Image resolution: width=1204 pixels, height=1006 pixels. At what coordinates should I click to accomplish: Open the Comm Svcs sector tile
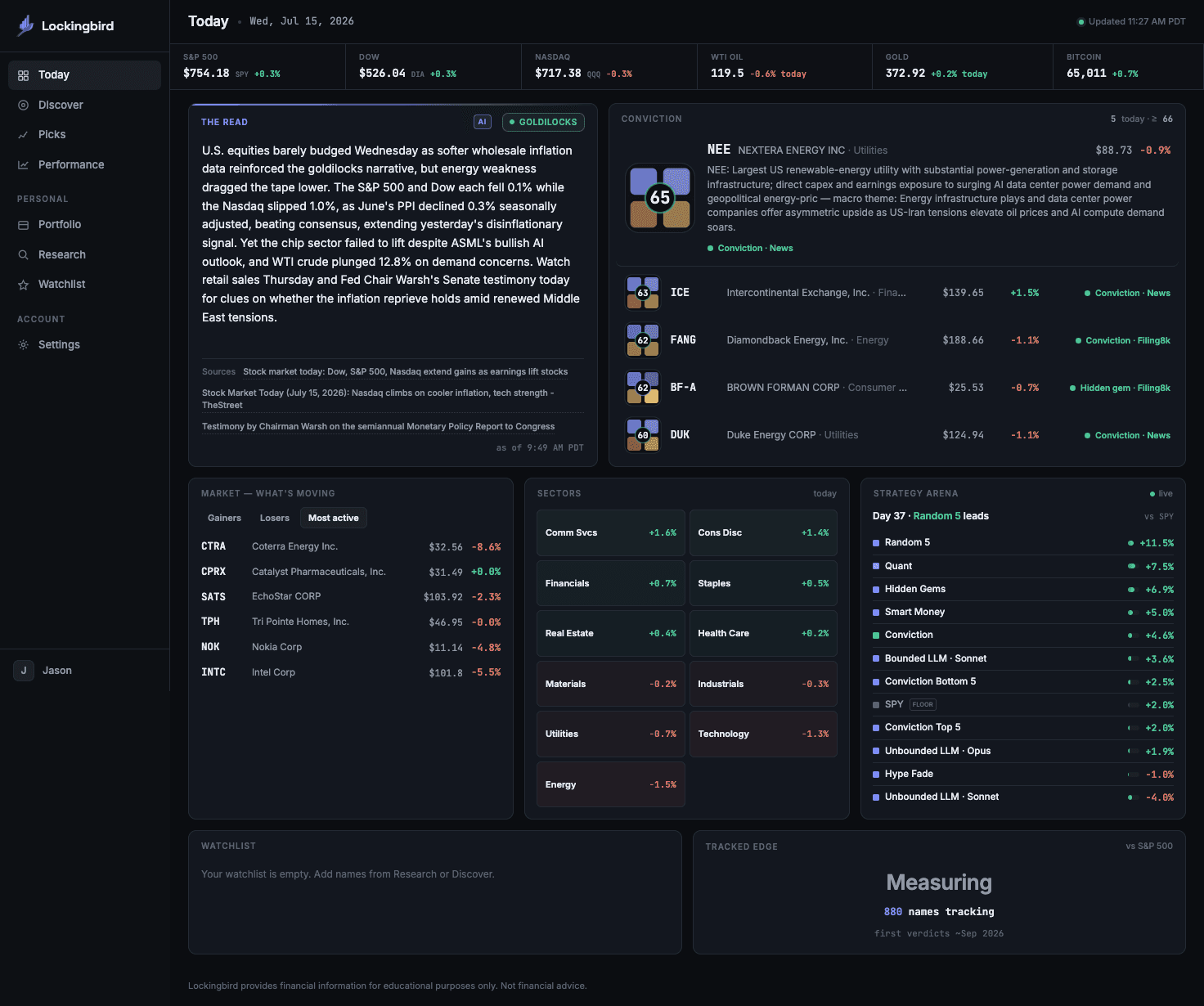click(611, 532)
